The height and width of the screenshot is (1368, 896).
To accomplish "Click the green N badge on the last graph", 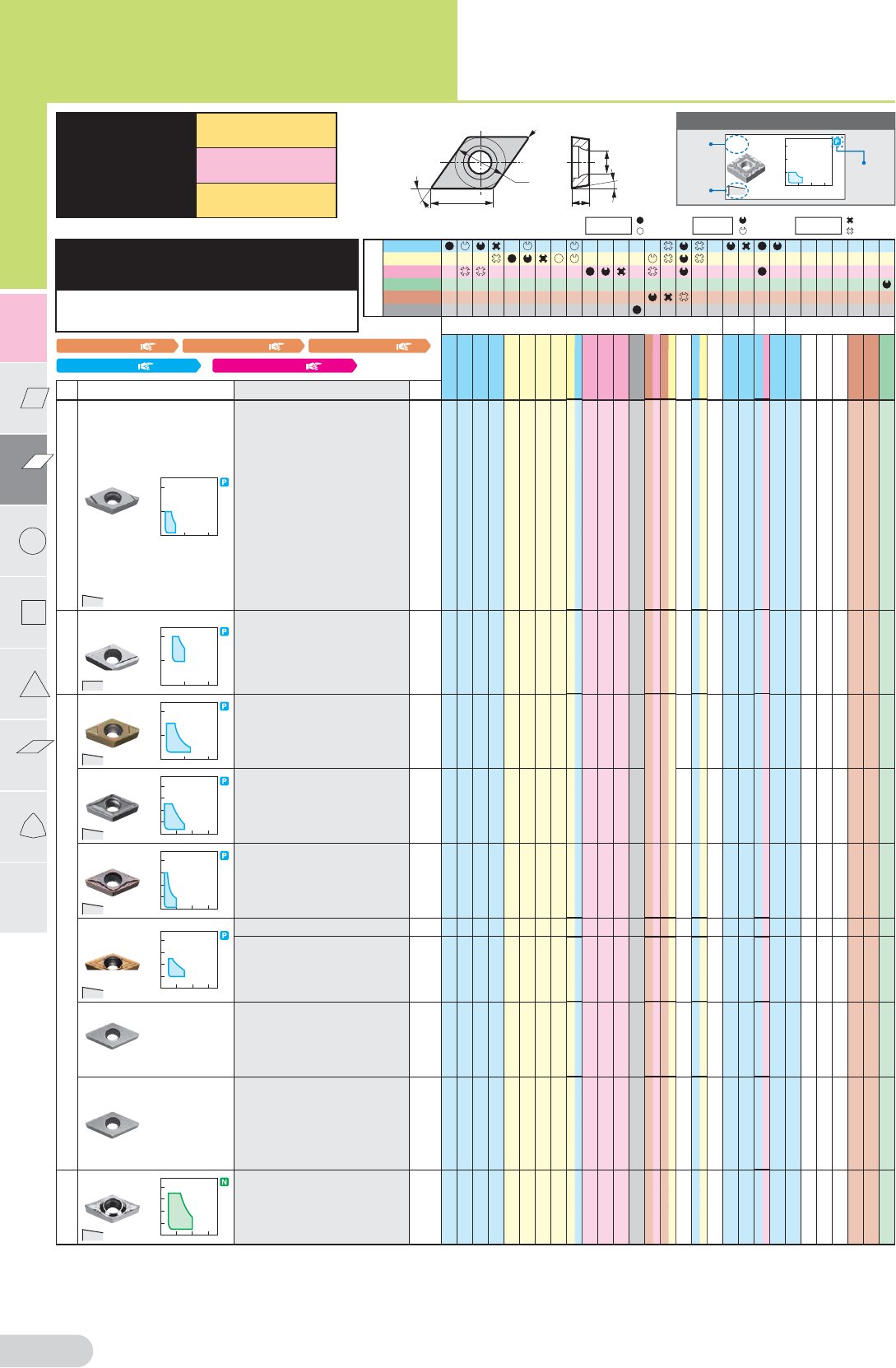I will click(x=224, y=1182).
